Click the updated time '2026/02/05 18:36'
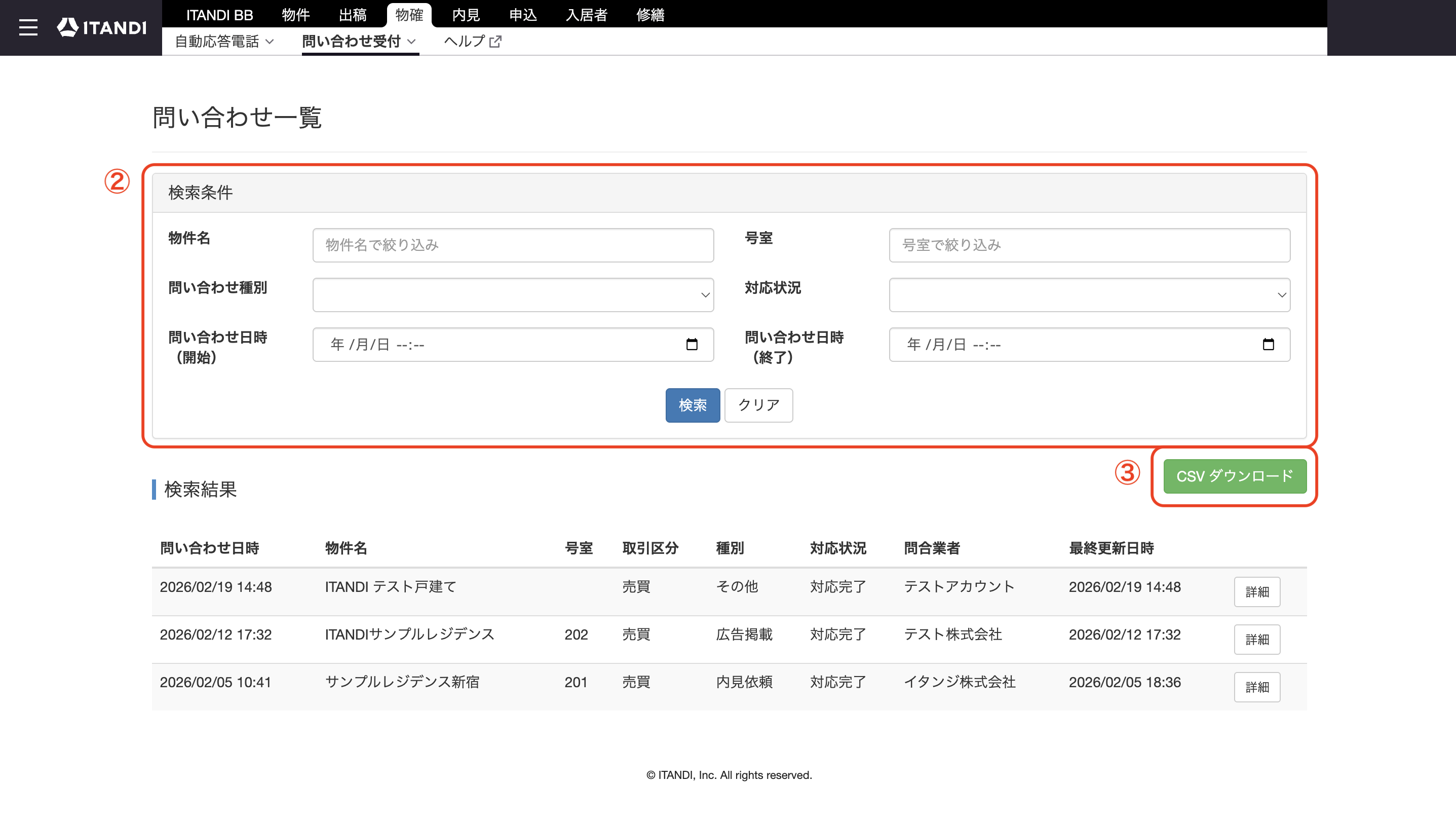1456x821 pixels. (1125, 682)
